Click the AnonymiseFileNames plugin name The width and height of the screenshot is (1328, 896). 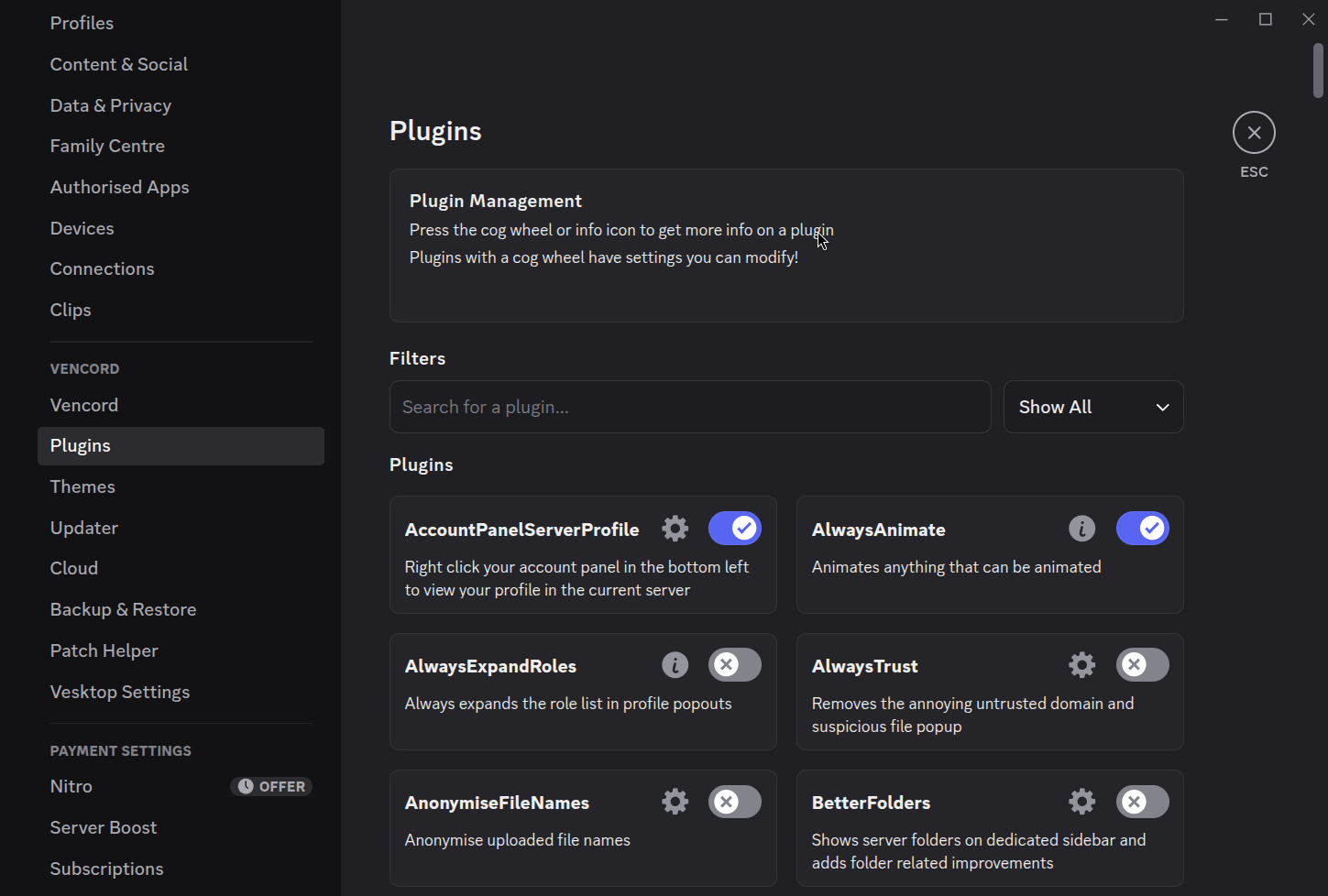tap(497, 803)
